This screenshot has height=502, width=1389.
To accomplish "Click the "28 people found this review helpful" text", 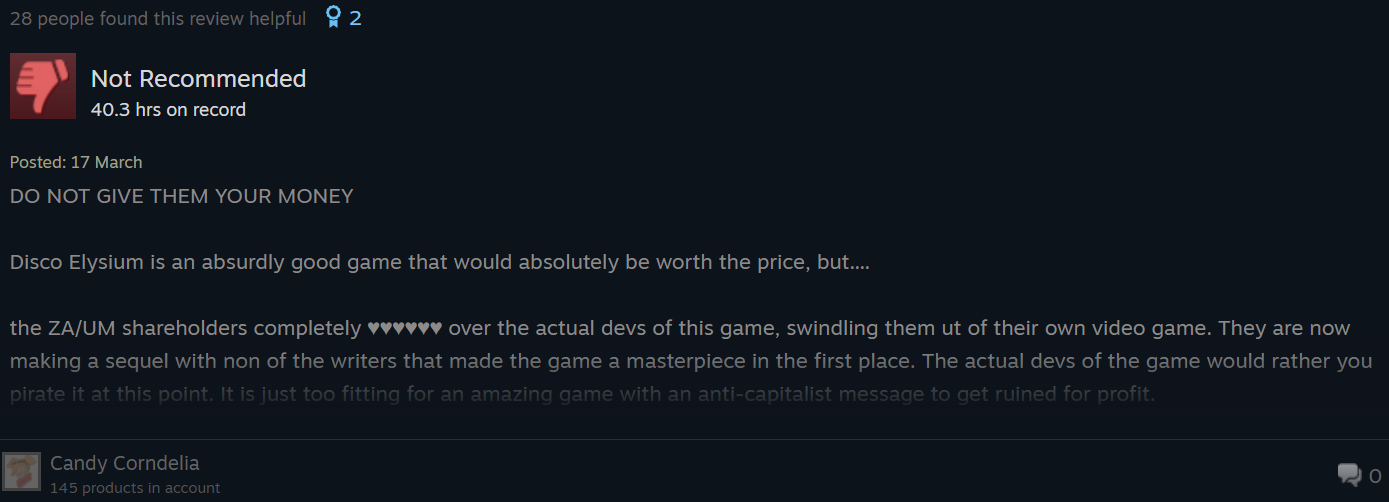I will pyautogui.click(x=158, y=18).
